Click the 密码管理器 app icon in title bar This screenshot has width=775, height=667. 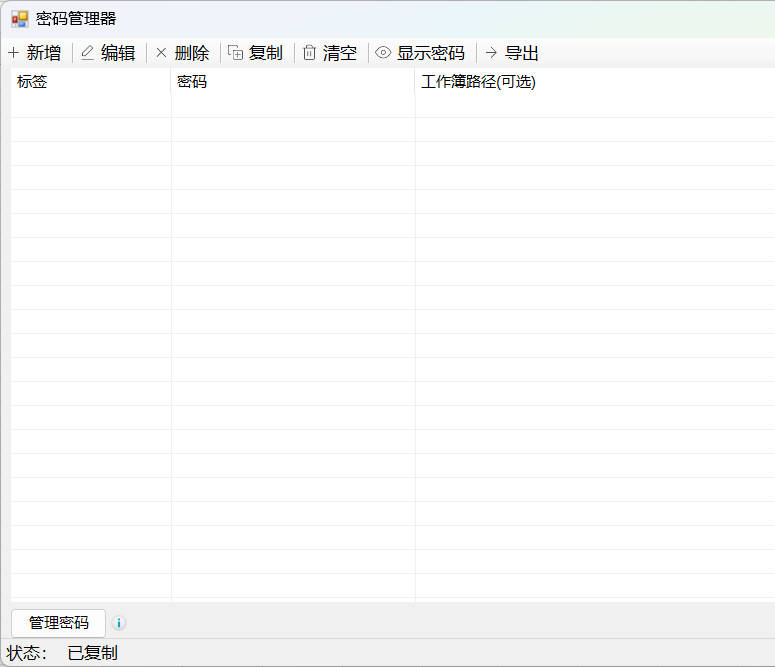coord(19,19)
